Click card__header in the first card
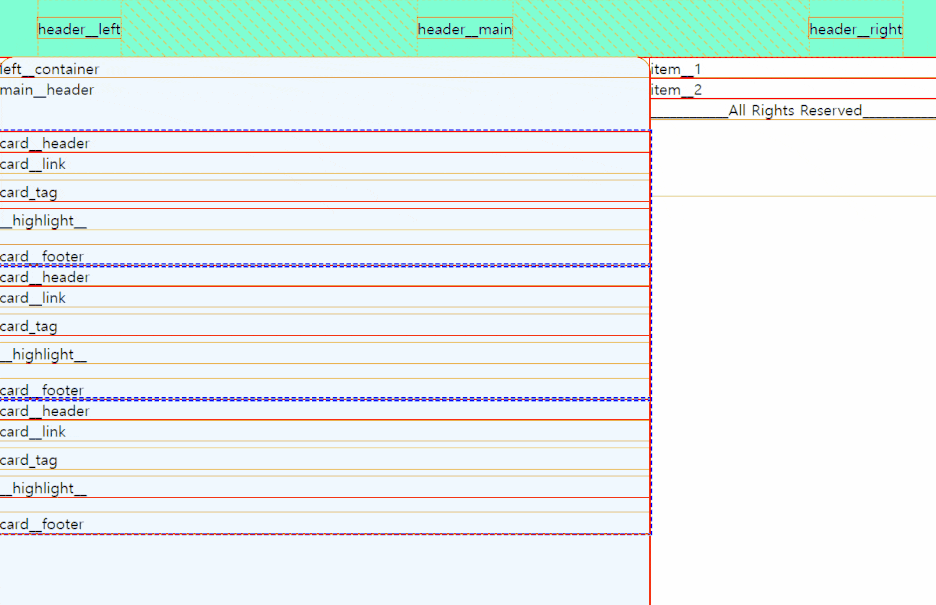Viewport: 936px width, 605px height. (x=325, y=143)
